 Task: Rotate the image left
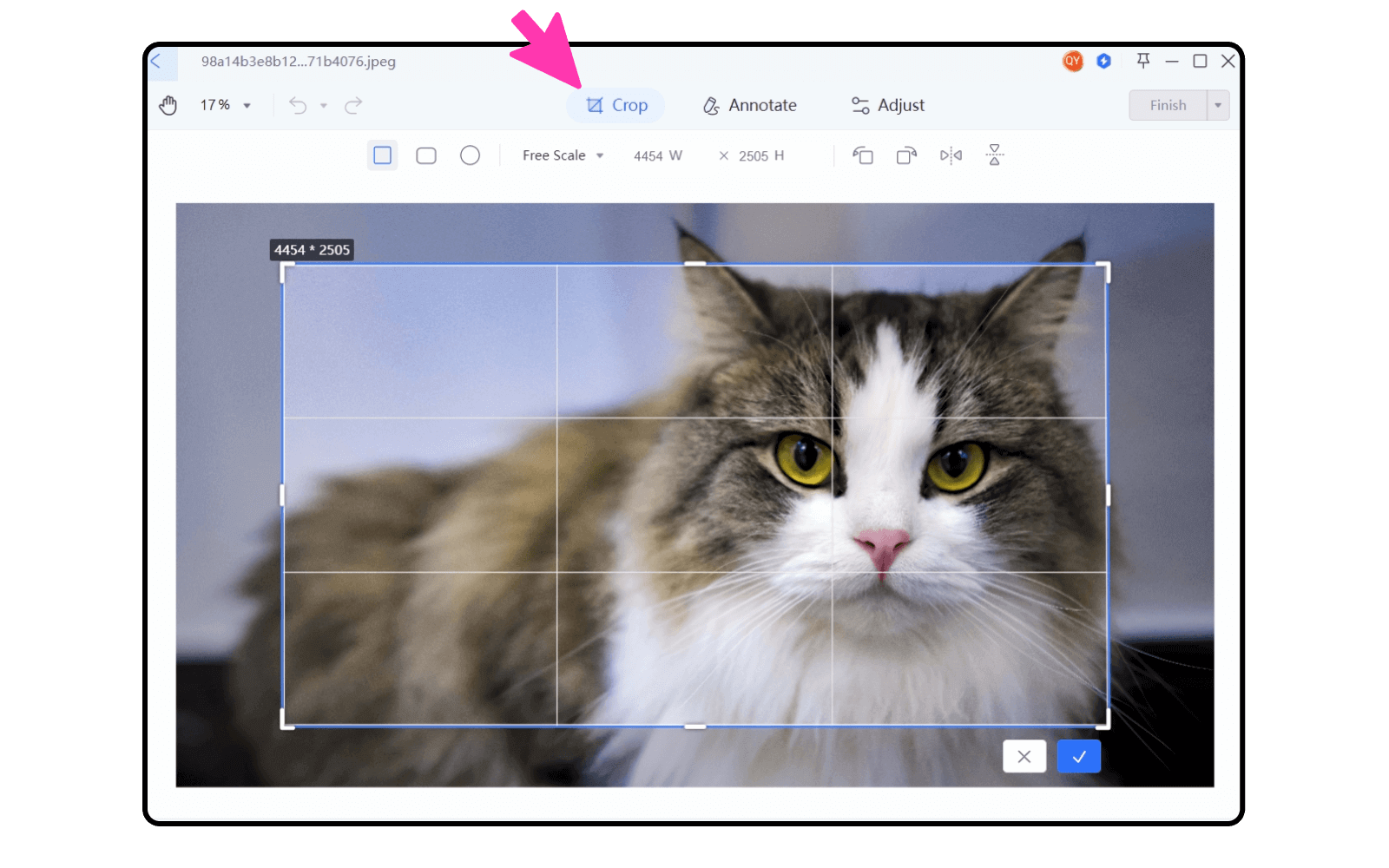click(x=863, y=155)
